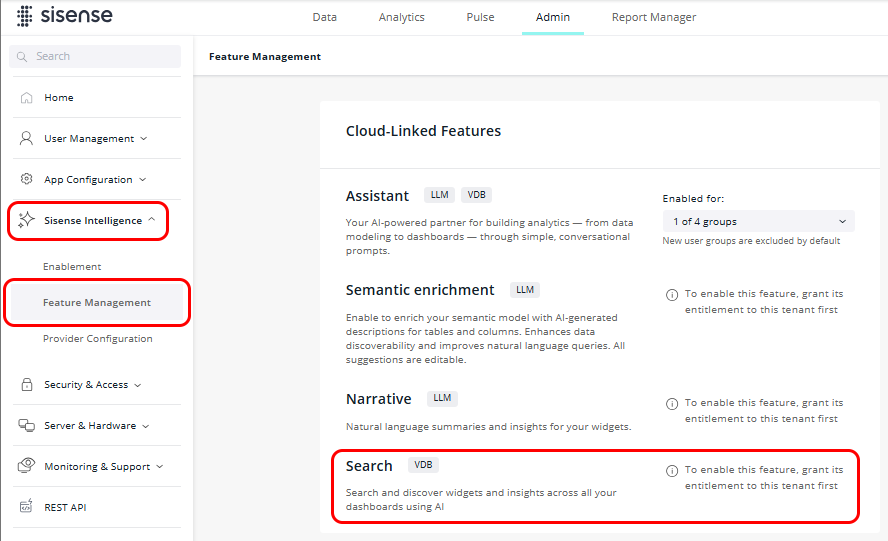The image size is (888, 541).
Task: Click VDB badge next to Search
Action: click(x=423, y=465)
